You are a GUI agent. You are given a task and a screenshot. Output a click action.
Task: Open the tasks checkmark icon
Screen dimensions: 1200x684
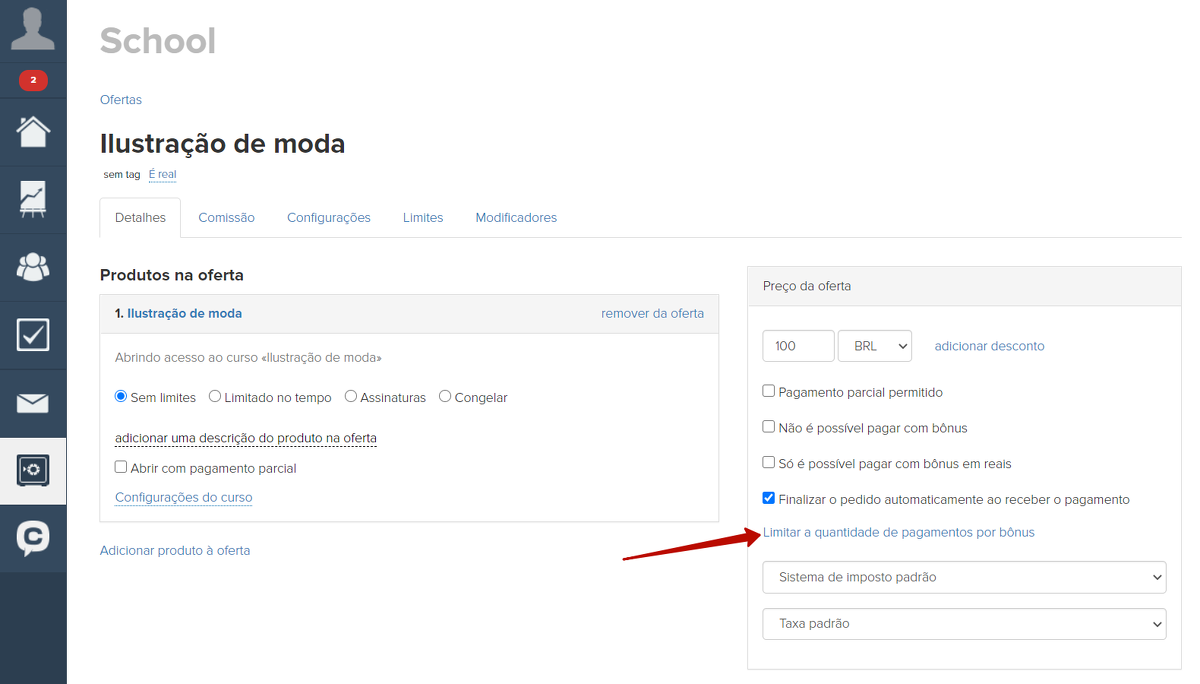(x=33, y=335)
